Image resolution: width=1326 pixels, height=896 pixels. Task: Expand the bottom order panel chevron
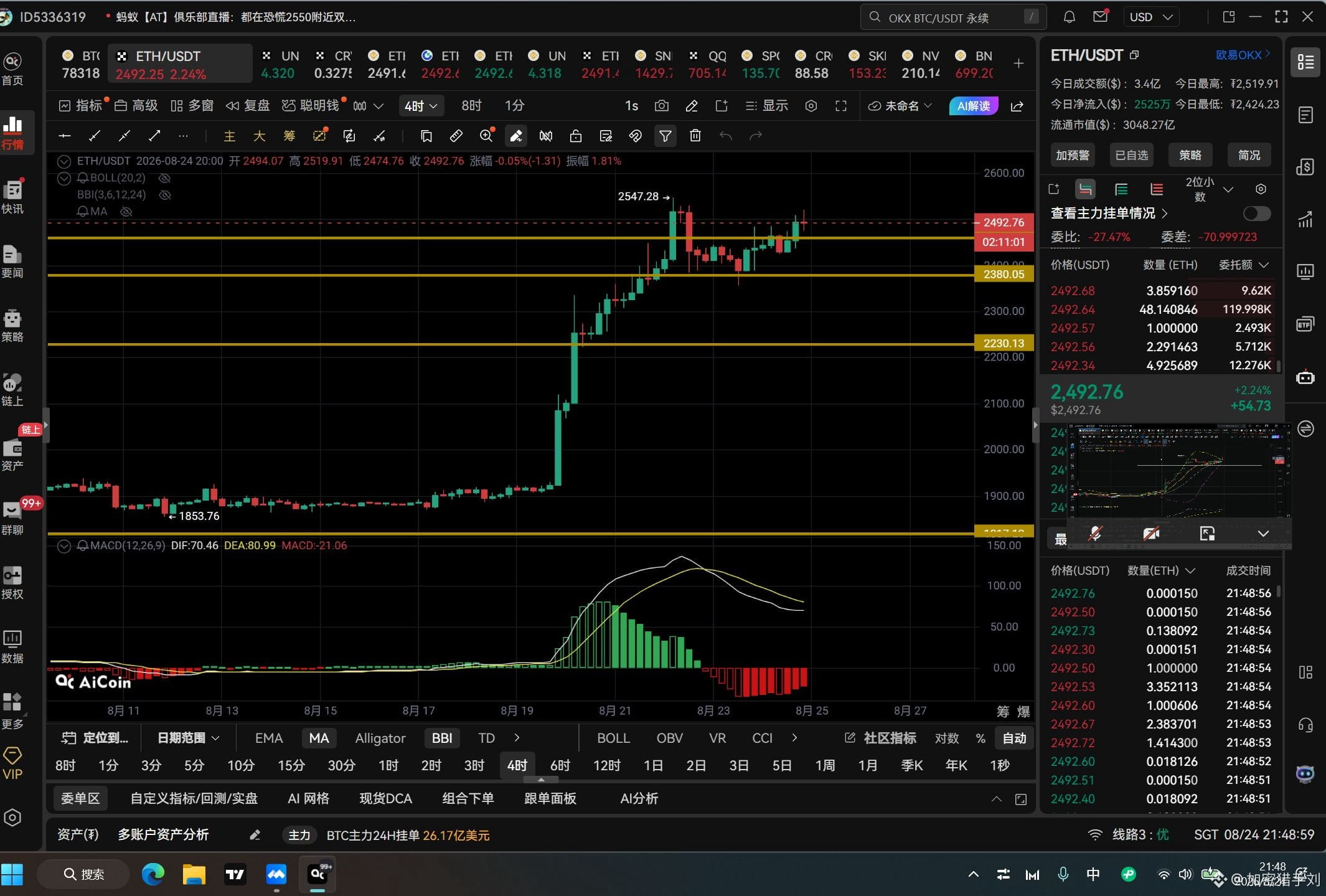(996, 799)
